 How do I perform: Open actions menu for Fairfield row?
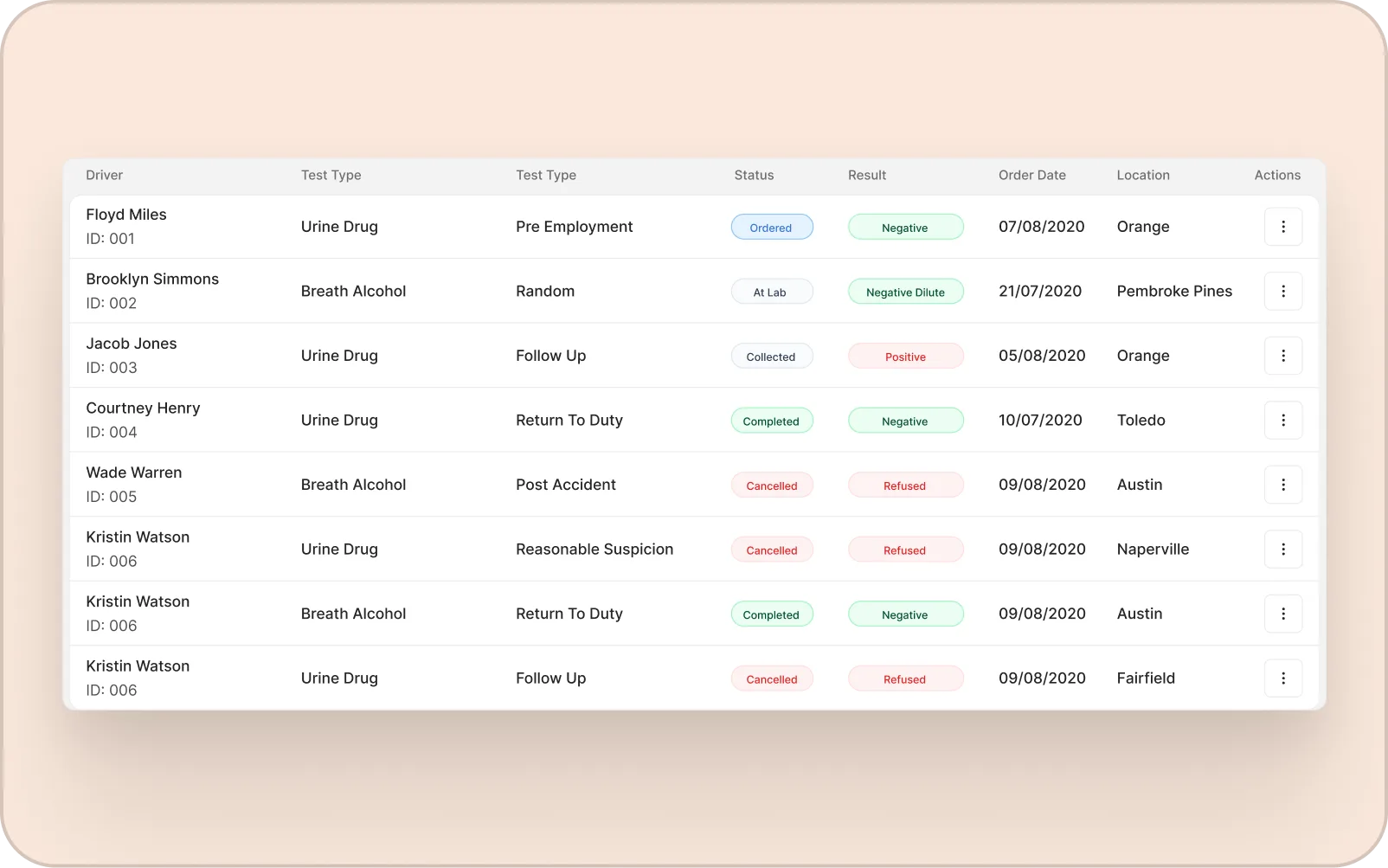click(x=1283, y=678)
